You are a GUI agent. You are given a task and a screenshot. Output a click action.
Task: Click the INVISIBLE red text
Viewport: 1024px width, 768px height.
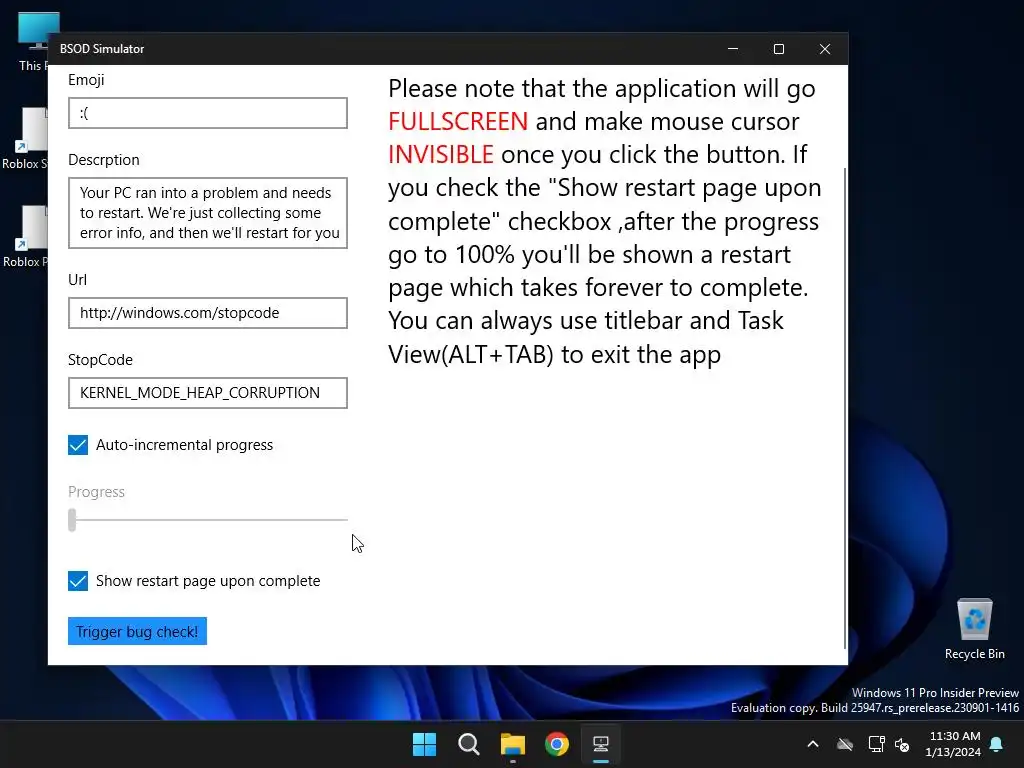(x=441, y=155)
